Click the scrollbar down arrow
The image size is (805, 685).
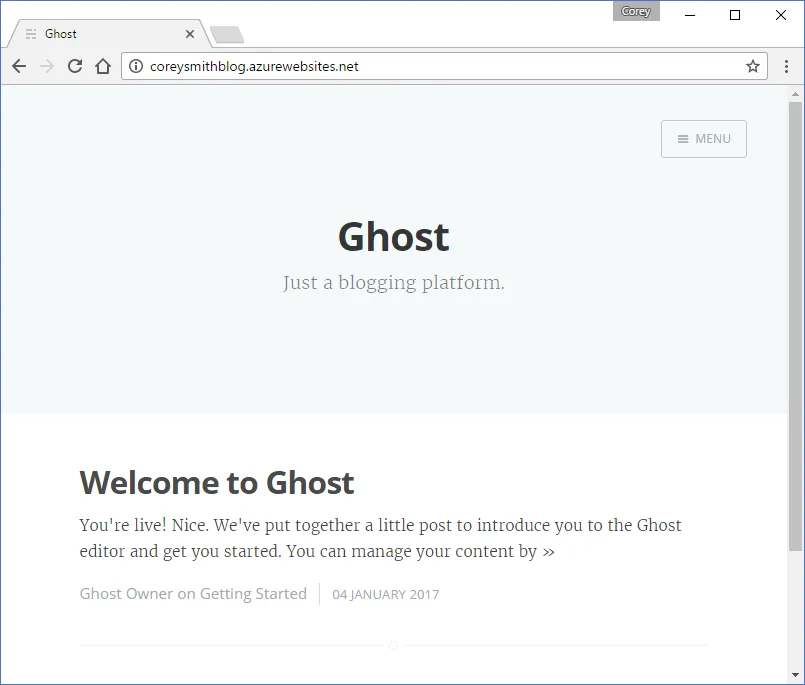pyautogui.click(x=795, y=675)
